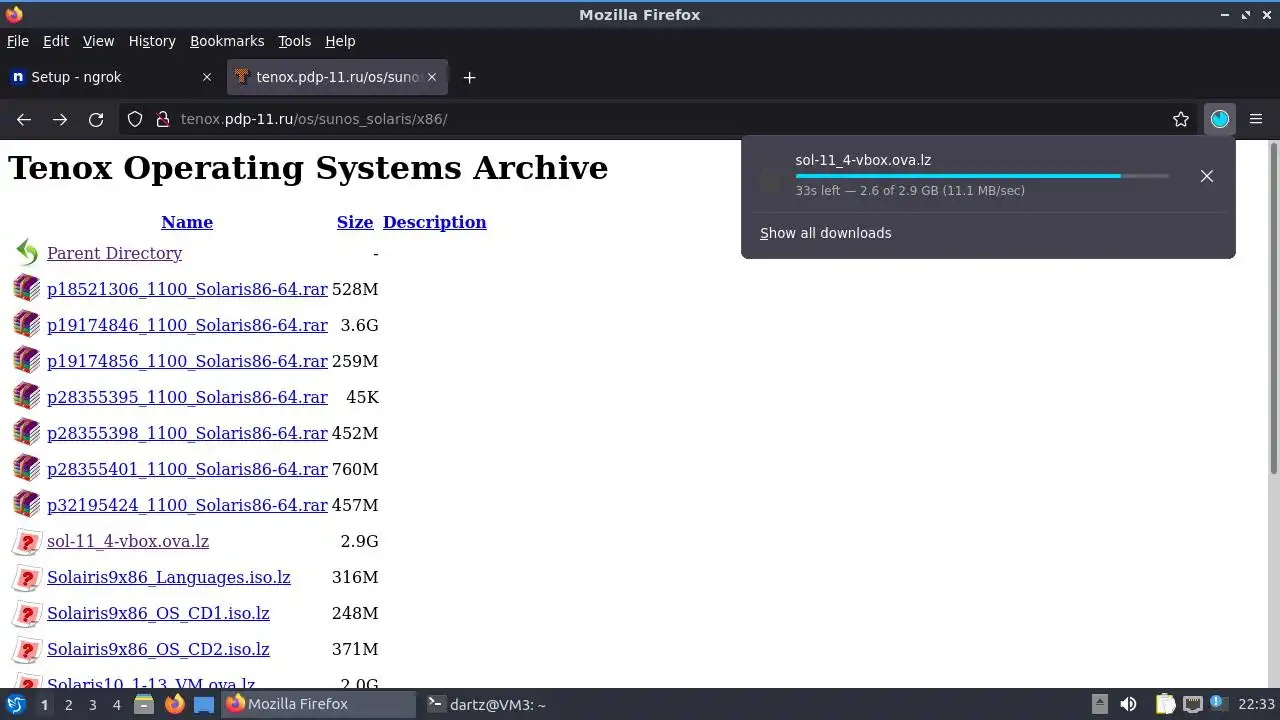Click the unknown-file icon beside Solairis9x86_OS_CD2.iso.lz

pyautogui.click(x=27, y=650)
